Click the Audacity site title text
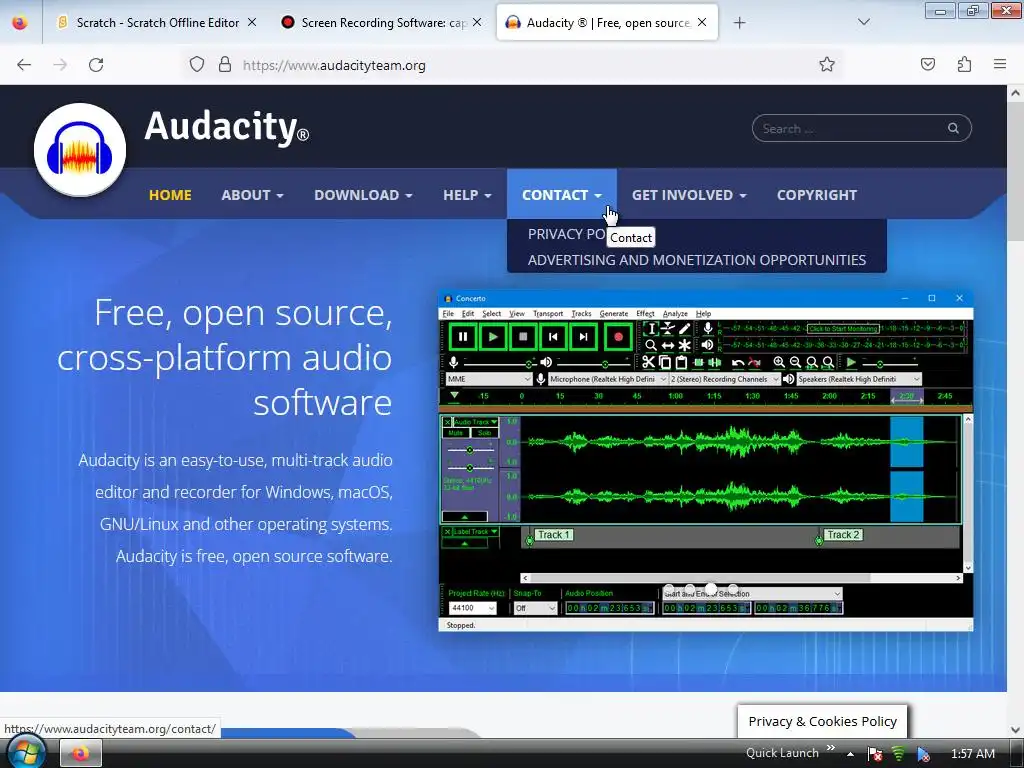 (227, 126)
